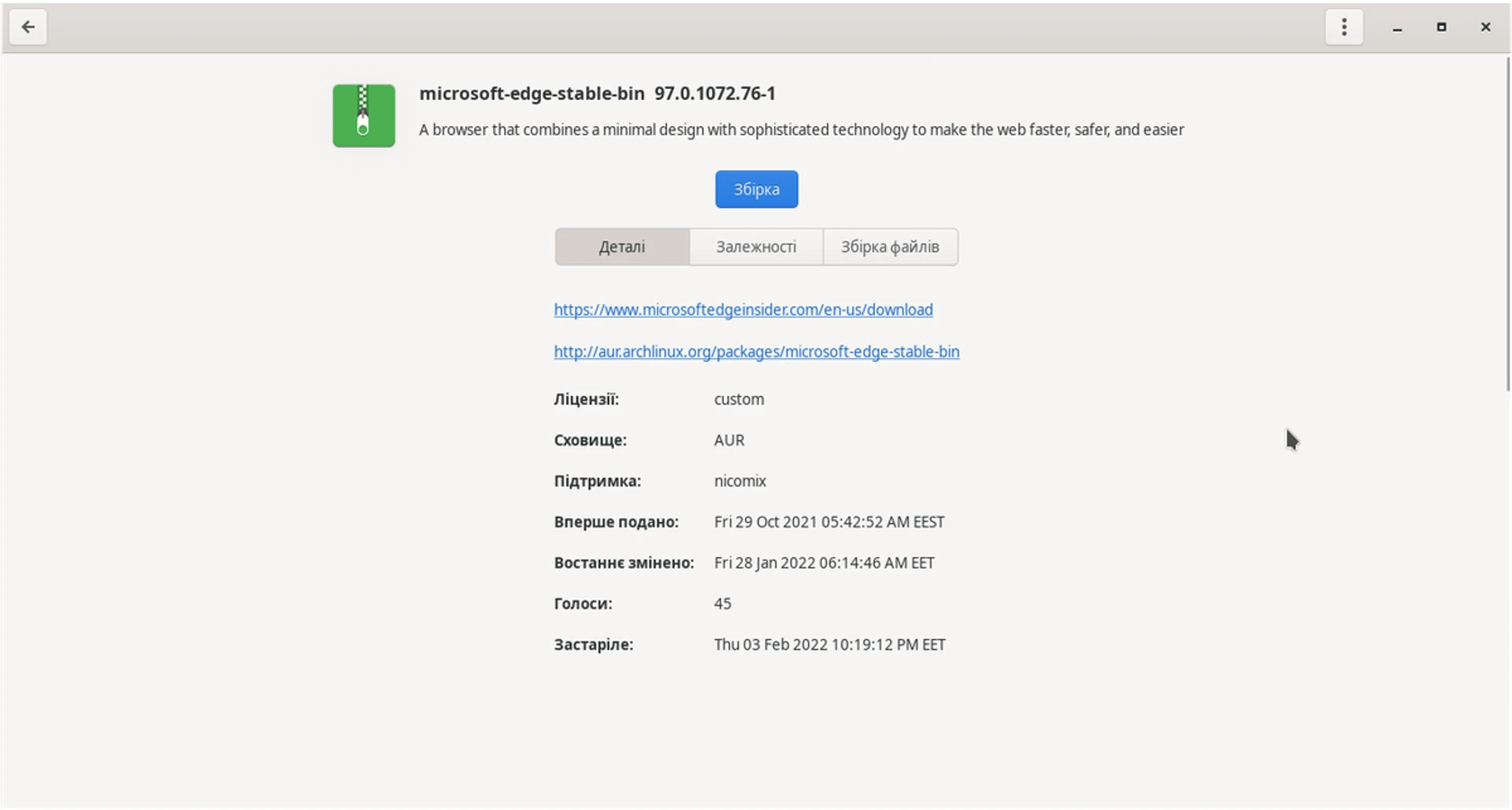
Task: Click the 'Сховище:' label
Action: pos(591,440)
